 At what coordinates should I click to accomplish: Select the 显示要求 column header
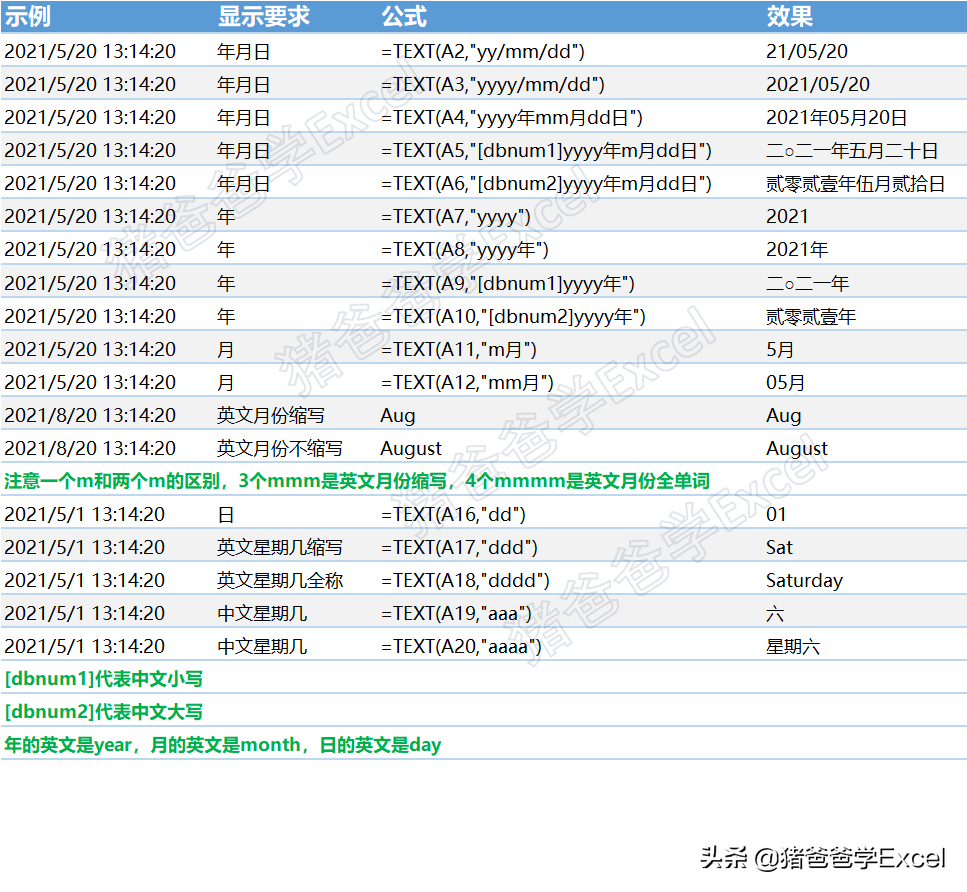click(x=264, y=17)
